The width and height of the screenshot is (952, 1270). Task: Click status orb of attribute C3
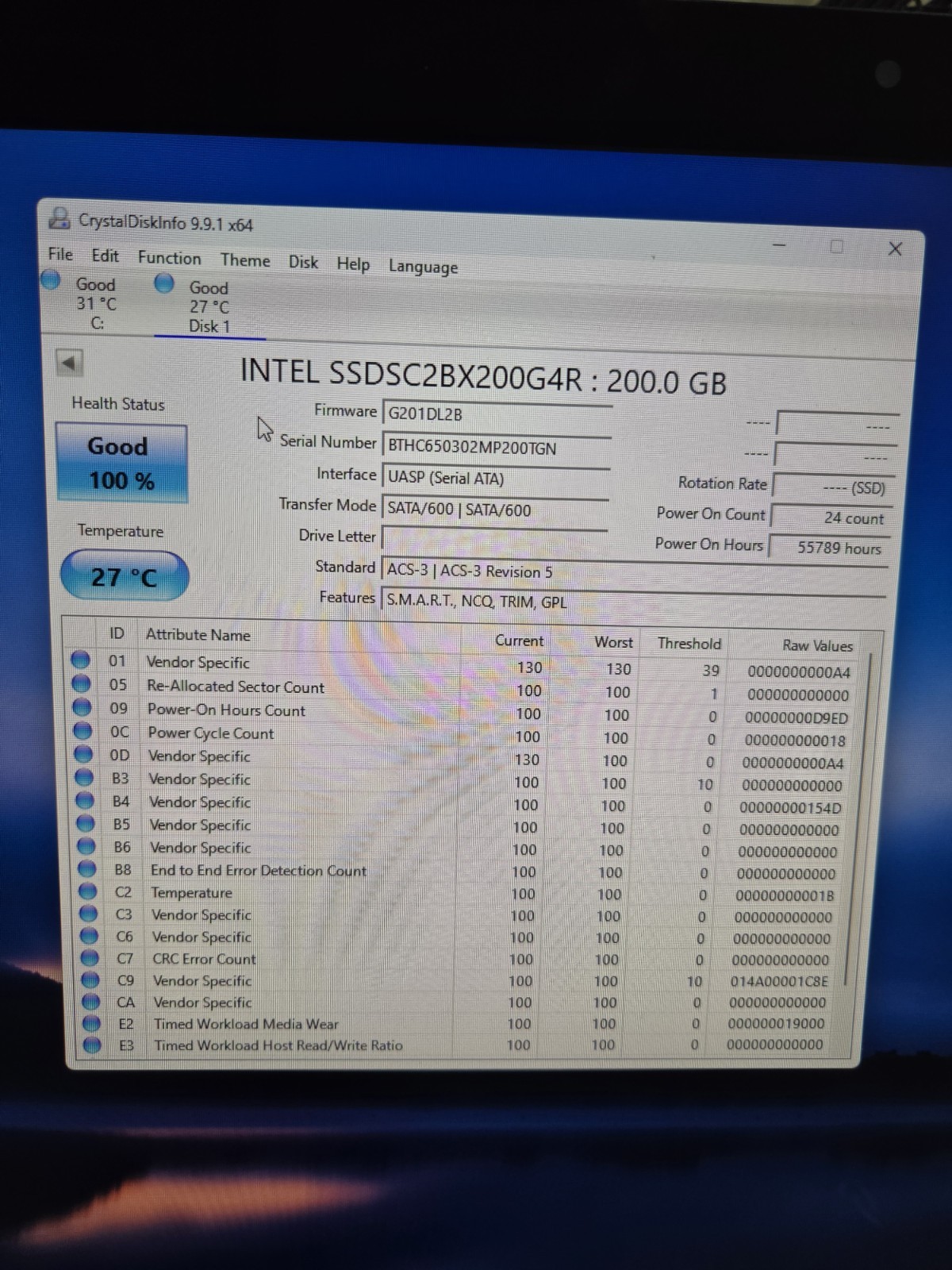click(x=89, y=914)
